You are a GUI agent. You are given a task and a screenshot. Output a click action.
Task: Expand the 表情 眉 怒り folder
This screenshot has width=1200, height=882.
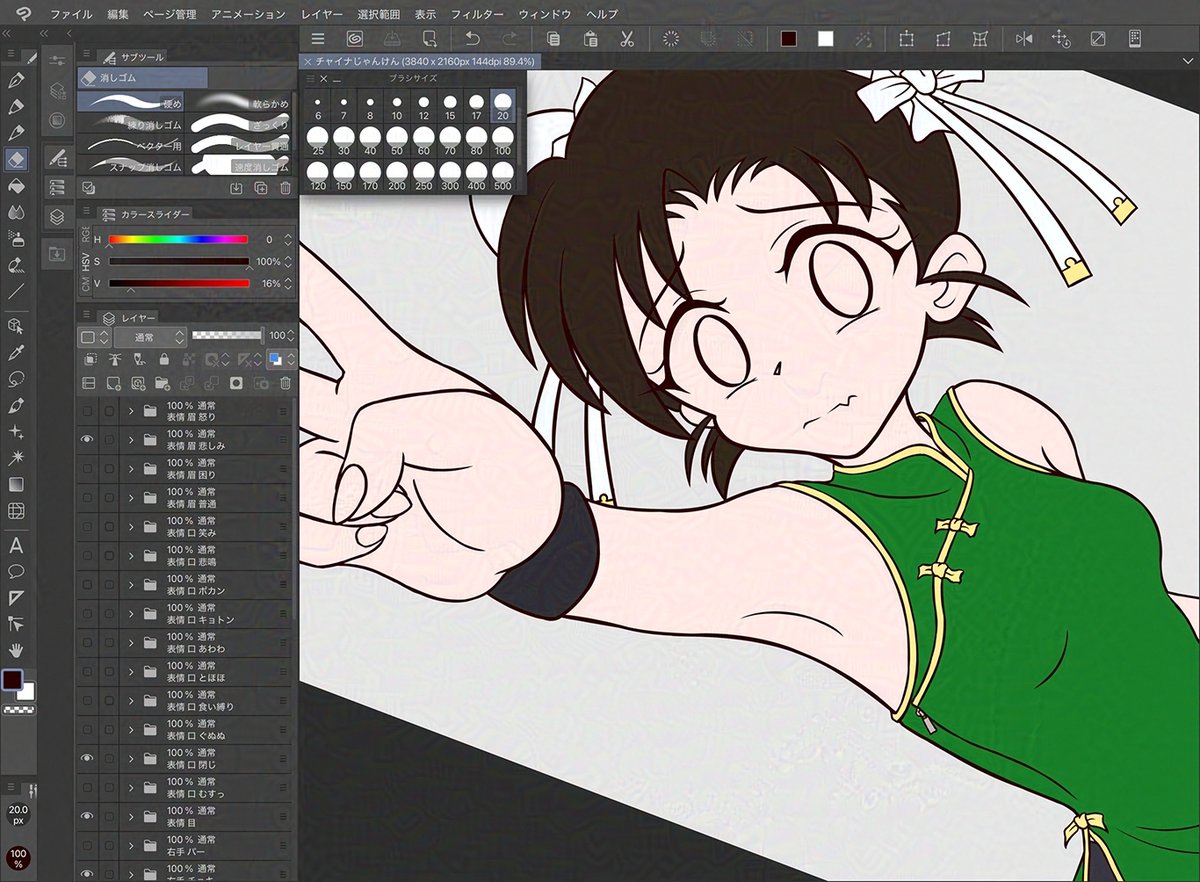[x=131, y=411]
